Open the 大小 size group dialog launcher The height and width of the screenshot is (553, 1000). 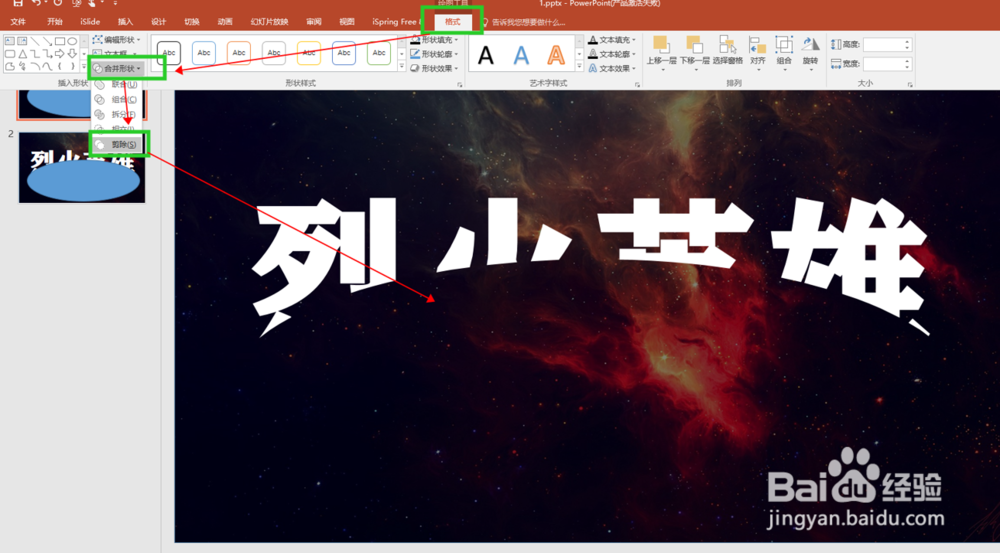tap(910, 84)
